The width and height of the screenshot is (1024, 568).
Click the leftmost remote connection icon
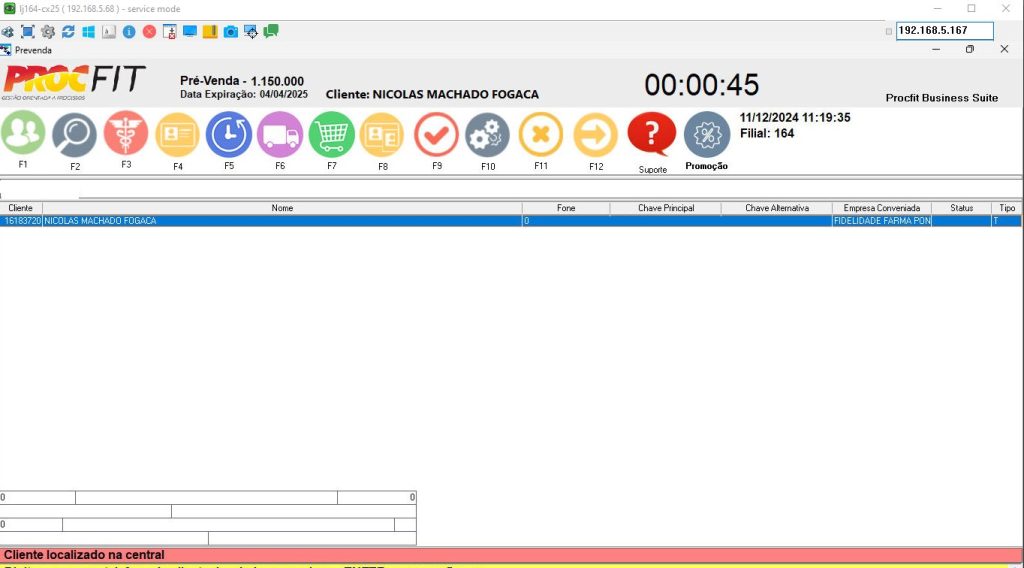[x=7, y=31]
